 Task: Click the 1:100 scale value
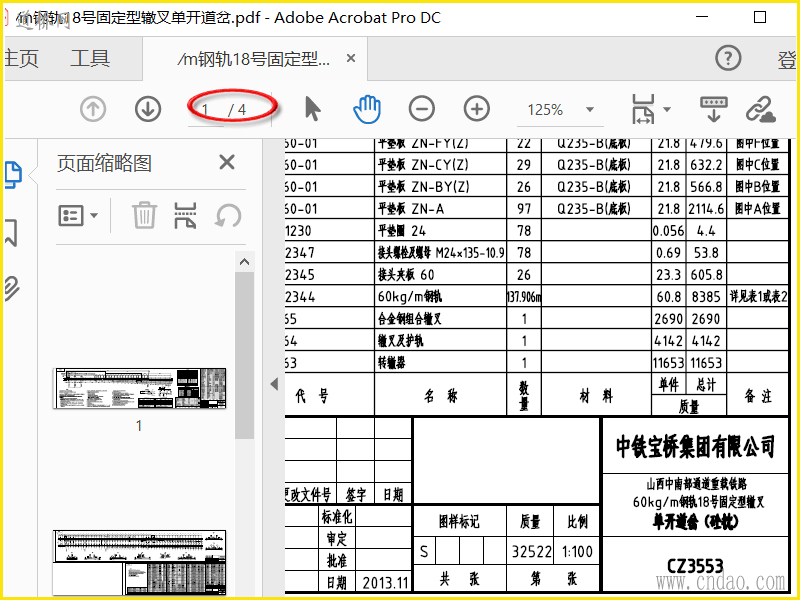pyautogui.click(x=577, y=552)
